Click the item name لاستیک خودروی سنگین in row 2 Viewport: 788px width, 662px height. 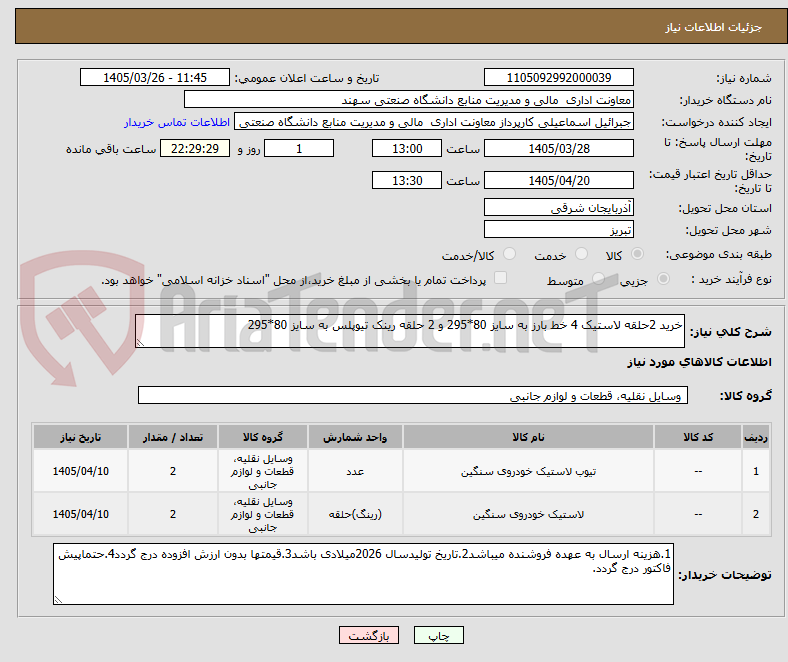(x=528, y=514)
